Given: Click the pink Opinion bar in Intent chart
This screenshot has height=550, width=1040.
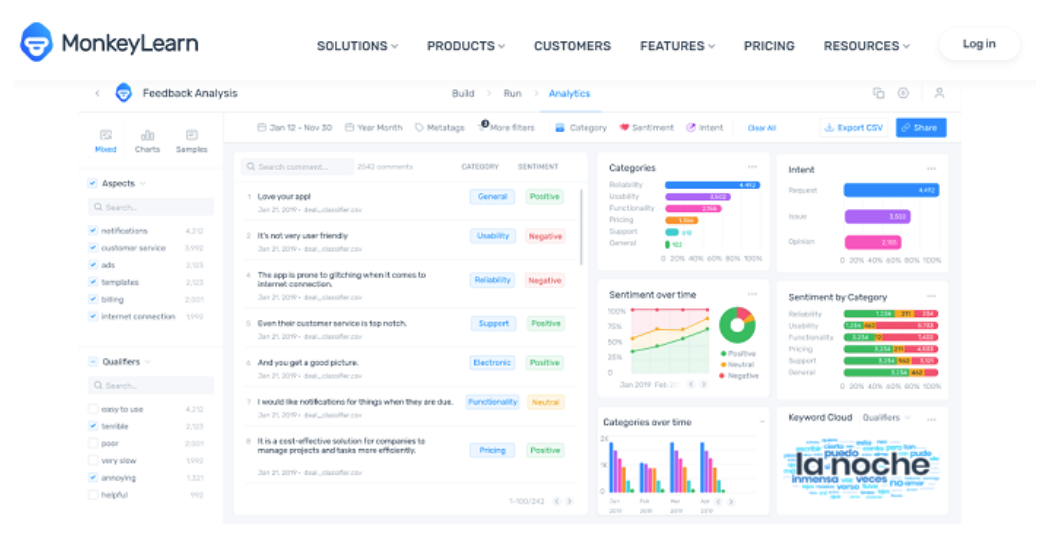Looking at the screenshot, I should click(x=872, y=242).
